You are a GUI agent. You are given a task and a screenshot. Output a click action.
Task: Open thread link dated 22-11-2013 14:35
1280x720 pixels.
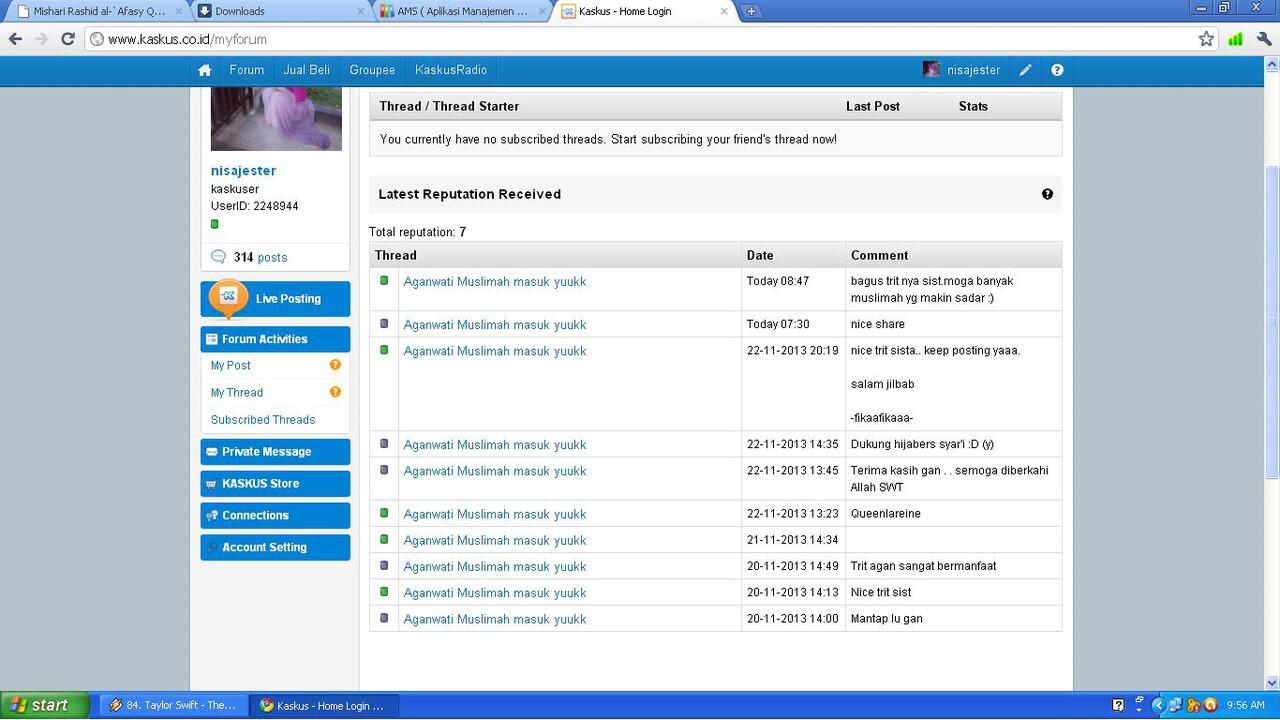click(495, 444)
